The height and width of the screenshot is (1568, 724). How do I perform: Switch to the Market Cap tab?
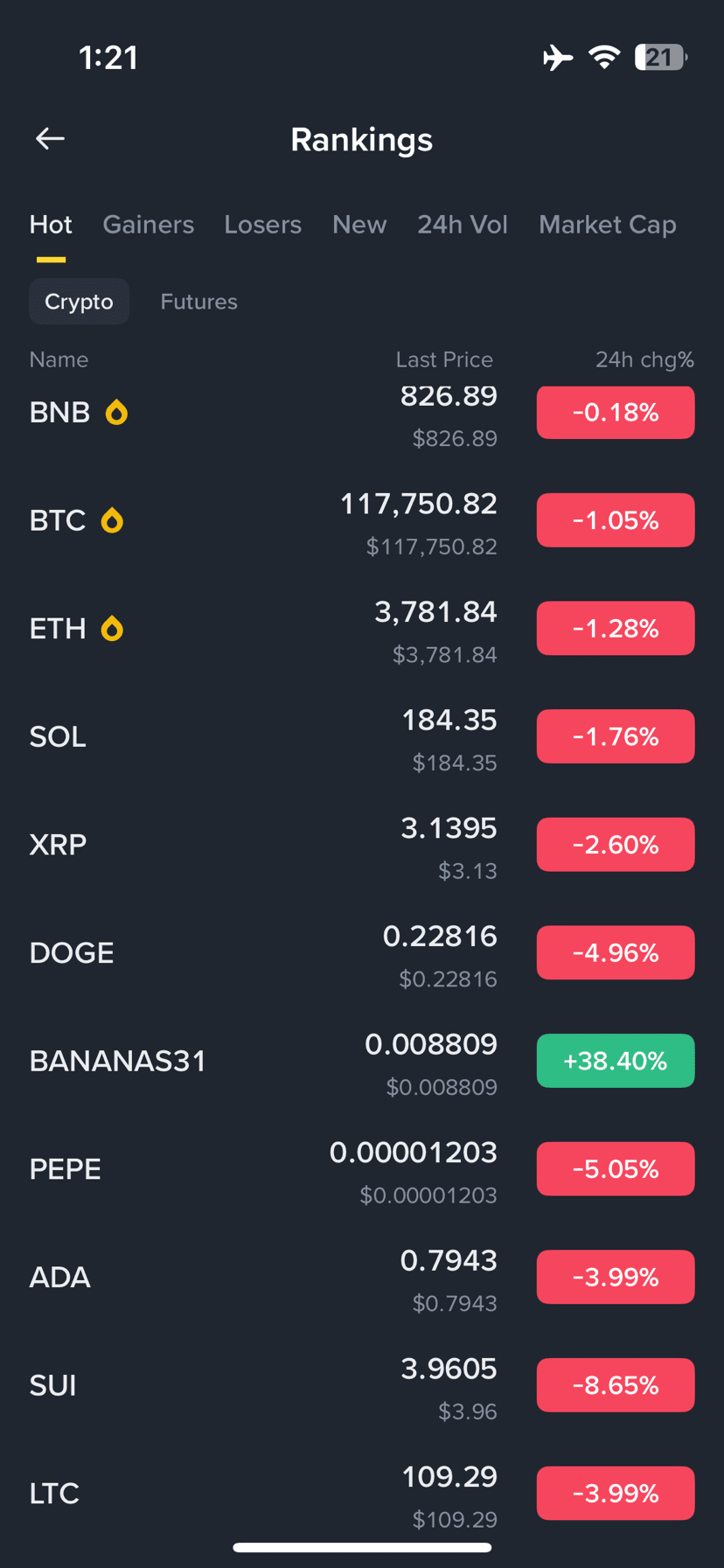[x=608, y=225]
